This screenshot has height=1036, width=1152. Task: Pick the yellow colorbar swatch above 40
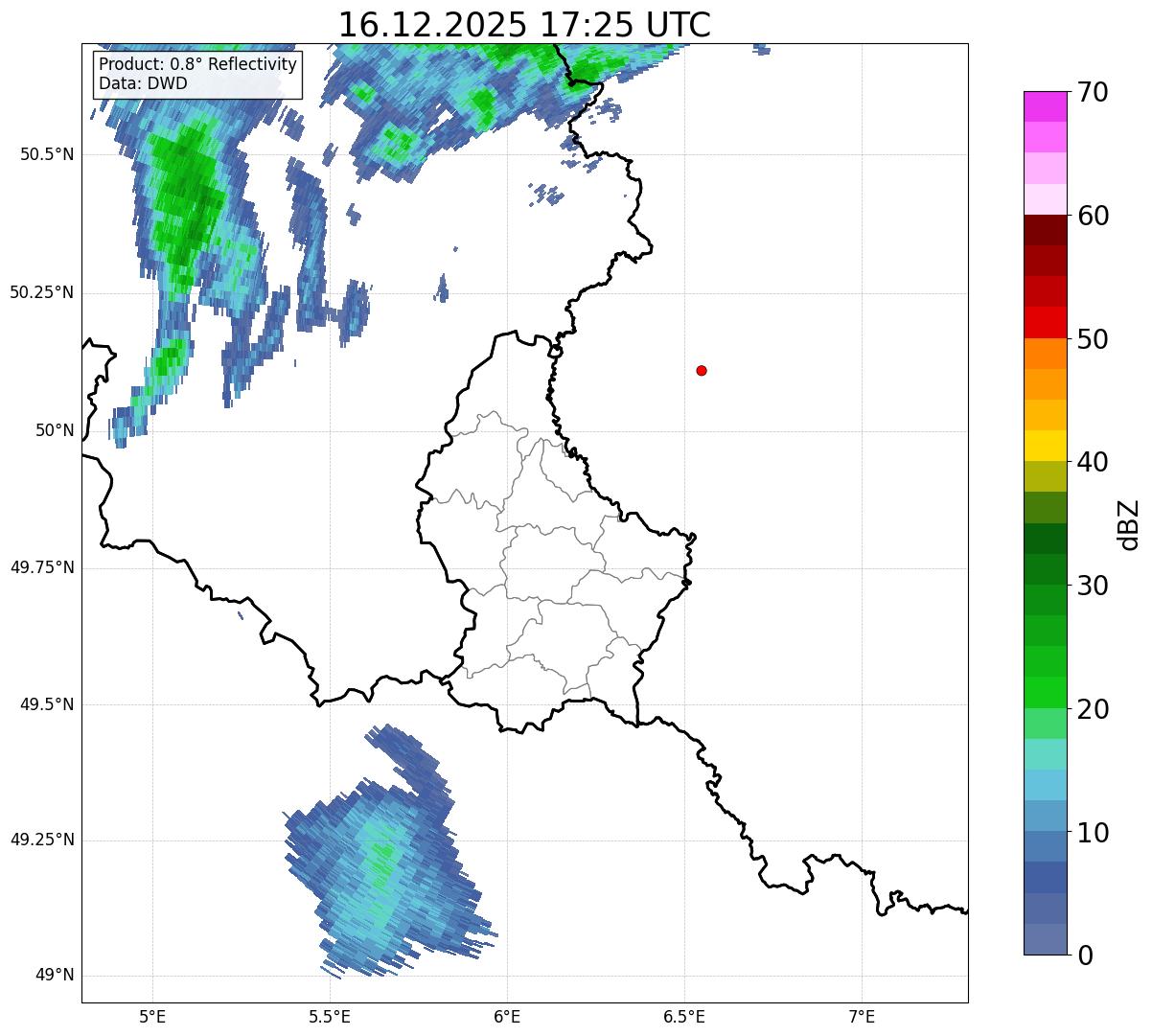coord(1046,447)
